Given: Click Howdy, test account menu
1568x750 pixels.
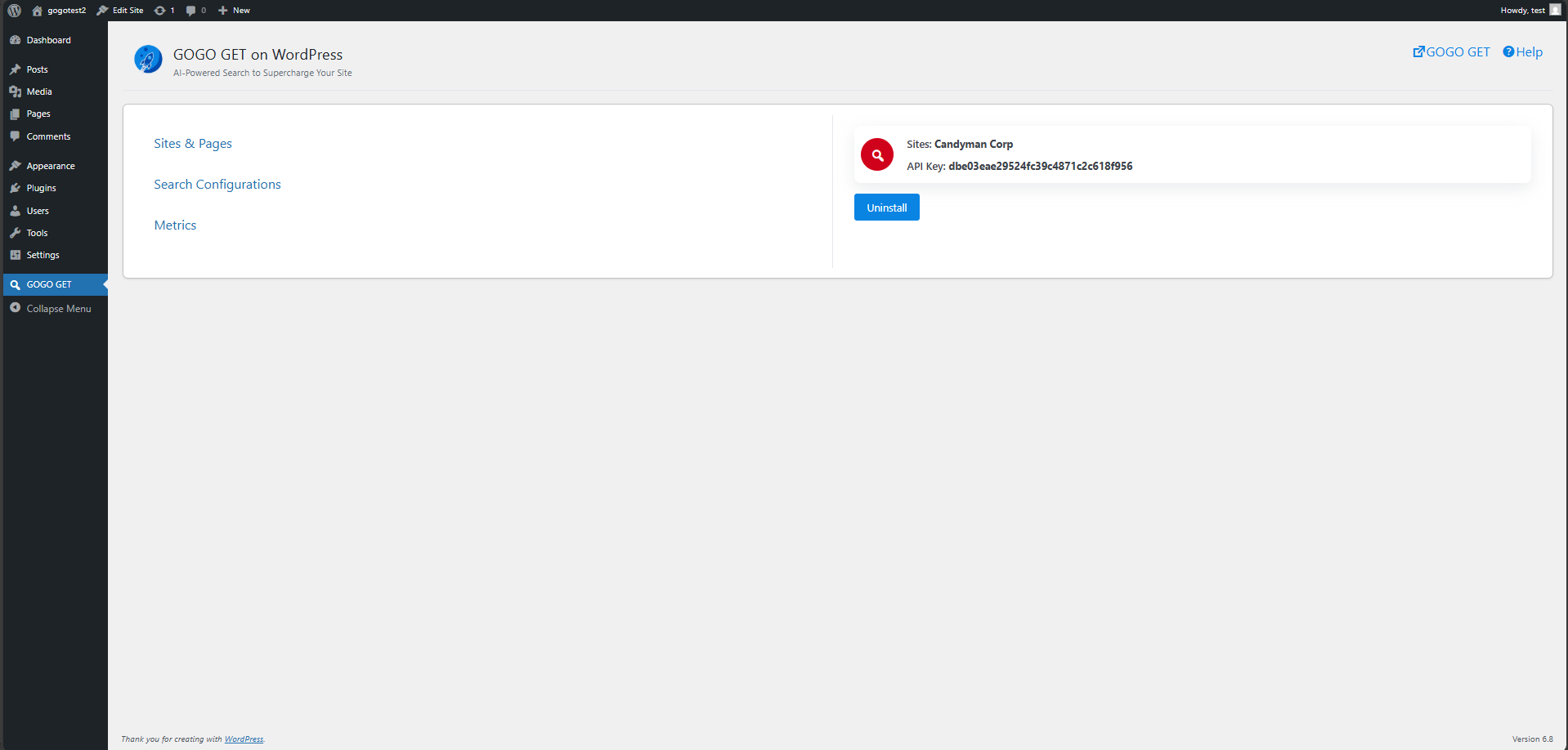Looking at the screenshot, I should click(x=1530, y=11).
